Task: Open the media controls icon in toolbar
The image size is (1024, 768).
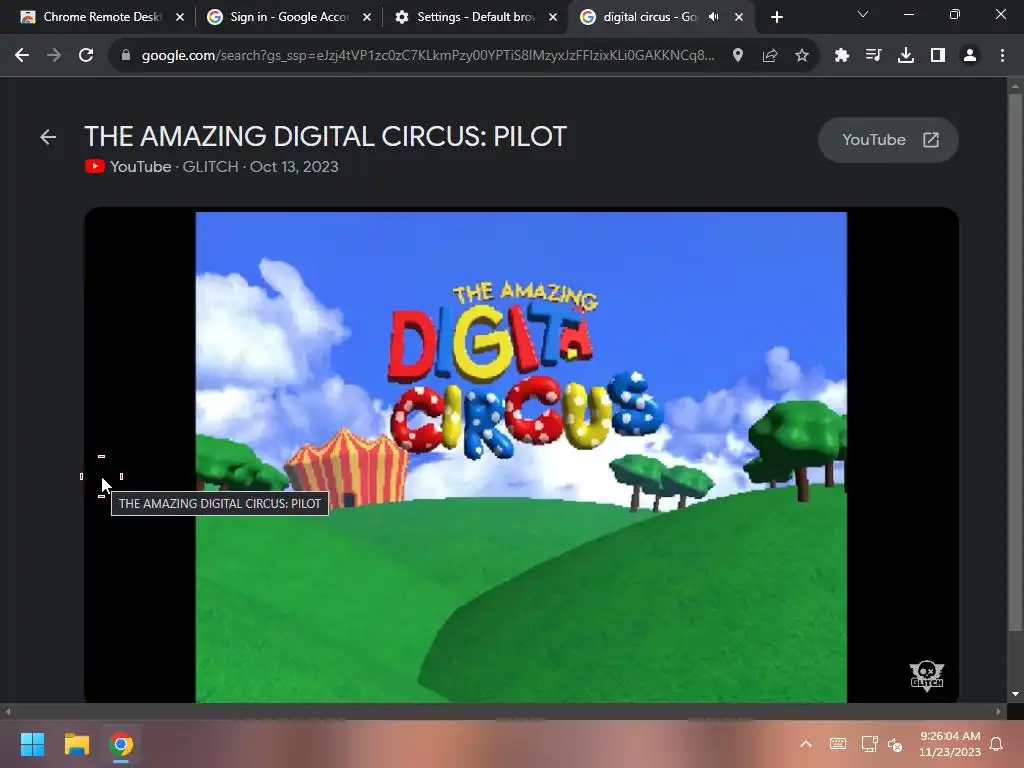Action: click(x=873, y=56)
